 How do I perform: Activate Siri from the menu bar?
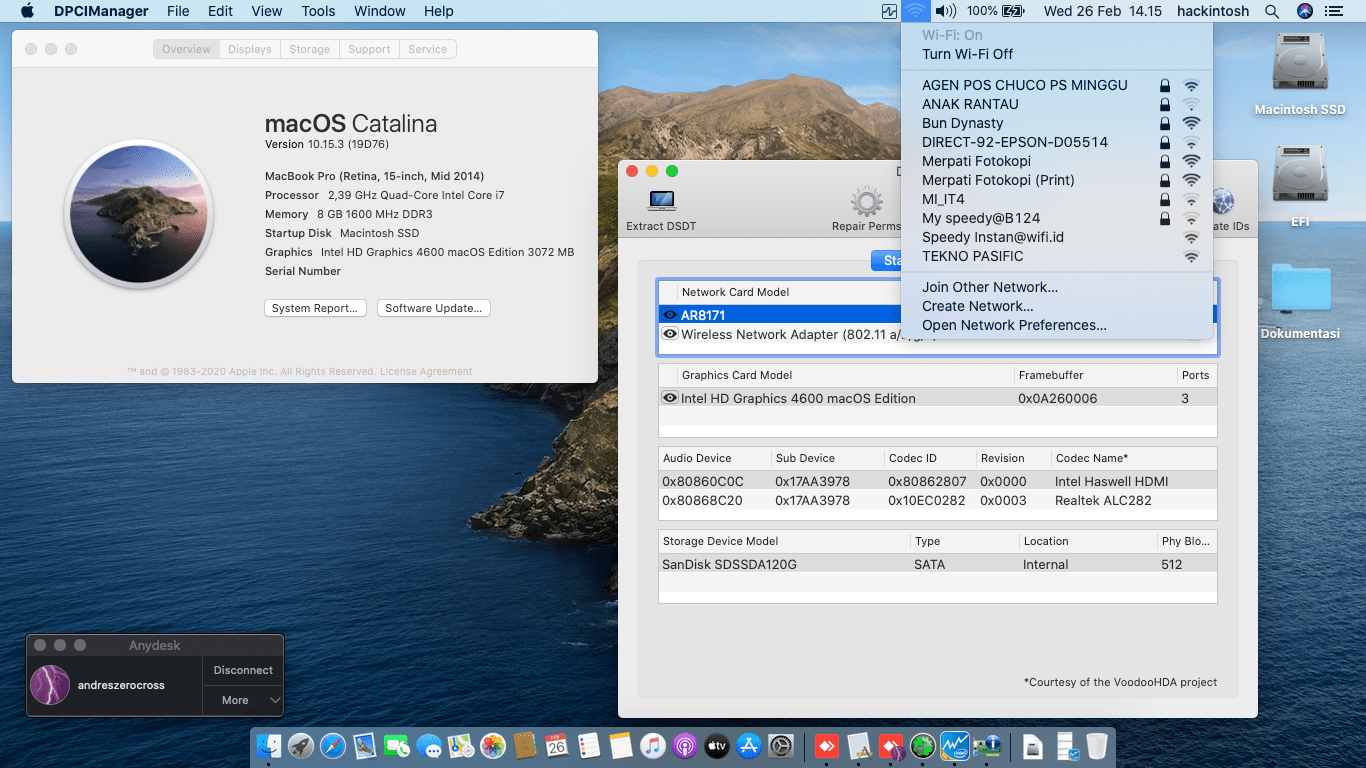pyautogui.click(x=1304, y=11)
